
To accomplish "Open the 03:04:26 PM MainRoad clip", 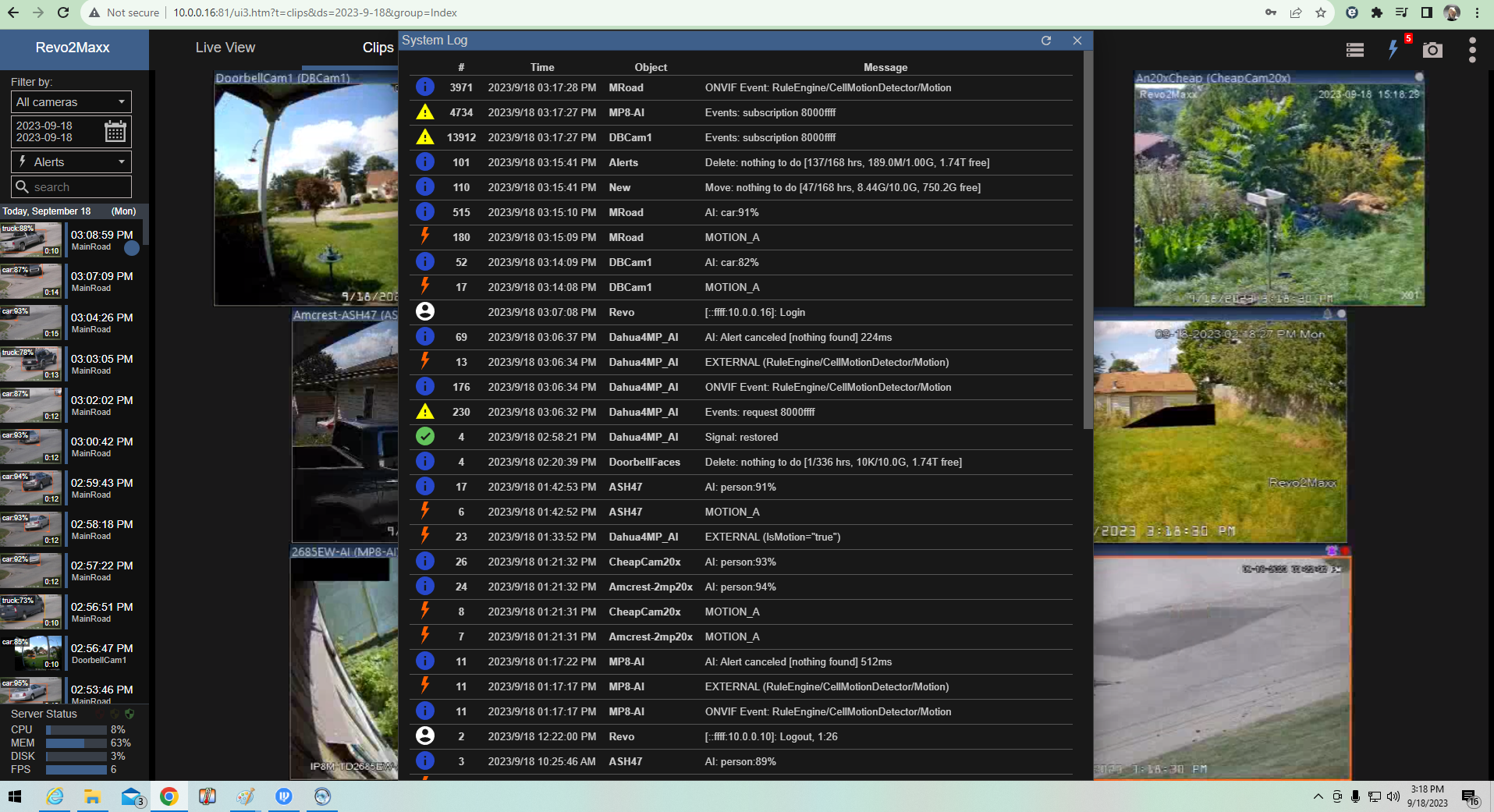I will coord(71,323).
